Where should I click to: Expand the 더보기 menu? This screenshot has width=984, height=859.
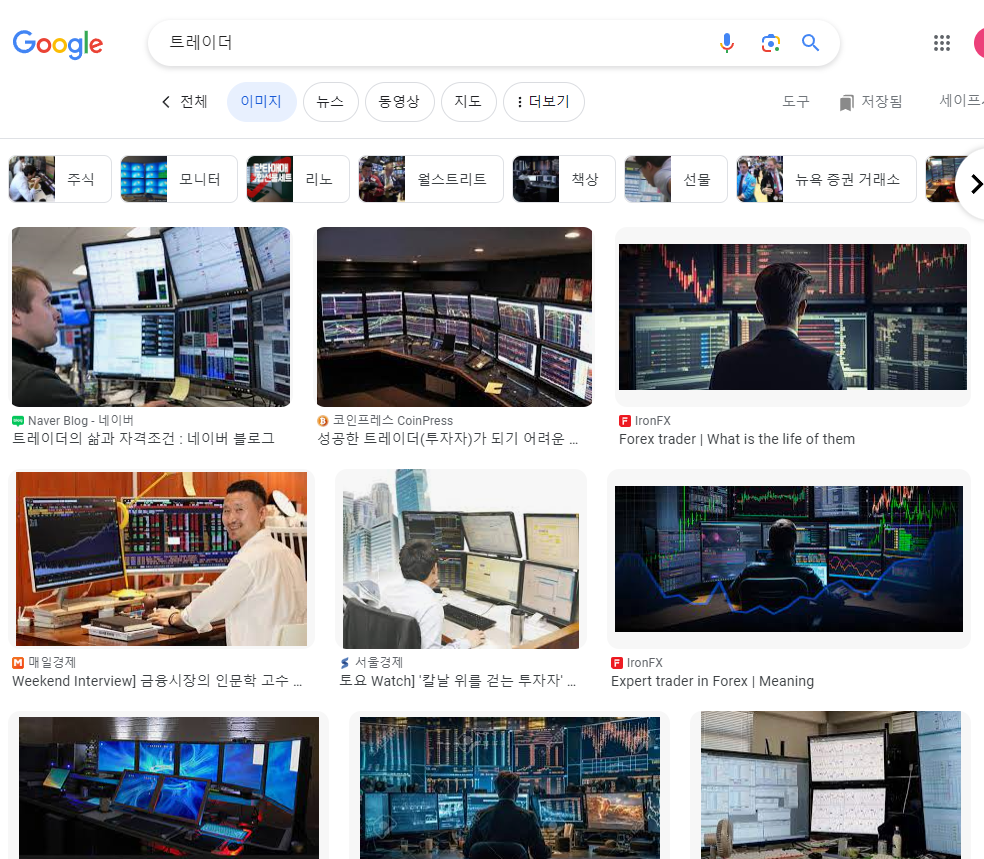click(543, 102)
